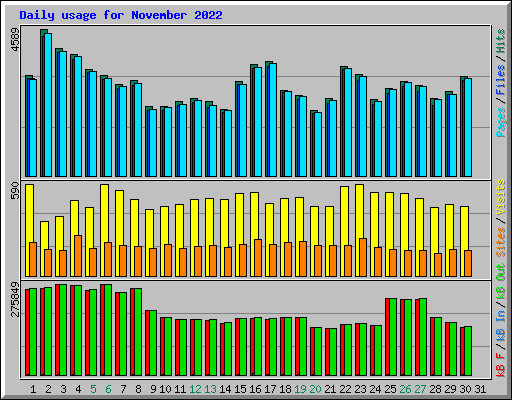Image resolution: width=512 pixels, height=400 pixels.
Task: Click day label 24 on the x-axis
Action: [375, 389]
